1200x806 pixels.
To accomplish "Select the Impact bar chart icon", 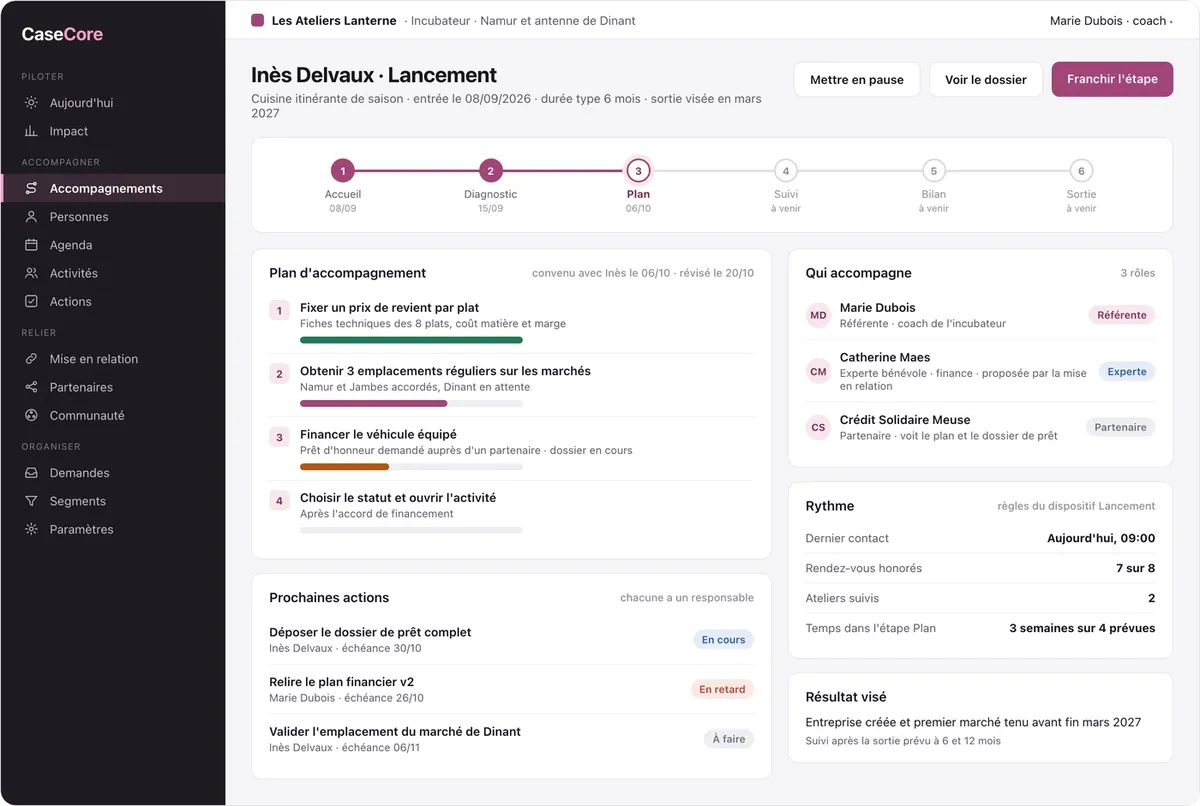I will [x=31, y=131].
